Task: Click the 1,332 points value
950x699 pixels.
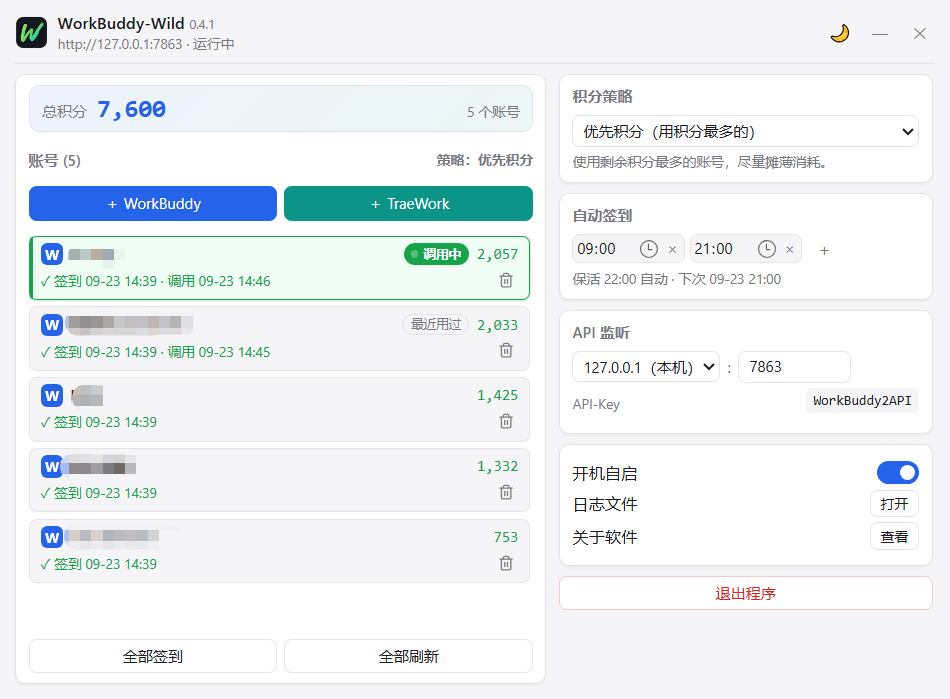Action: point(497,466)
